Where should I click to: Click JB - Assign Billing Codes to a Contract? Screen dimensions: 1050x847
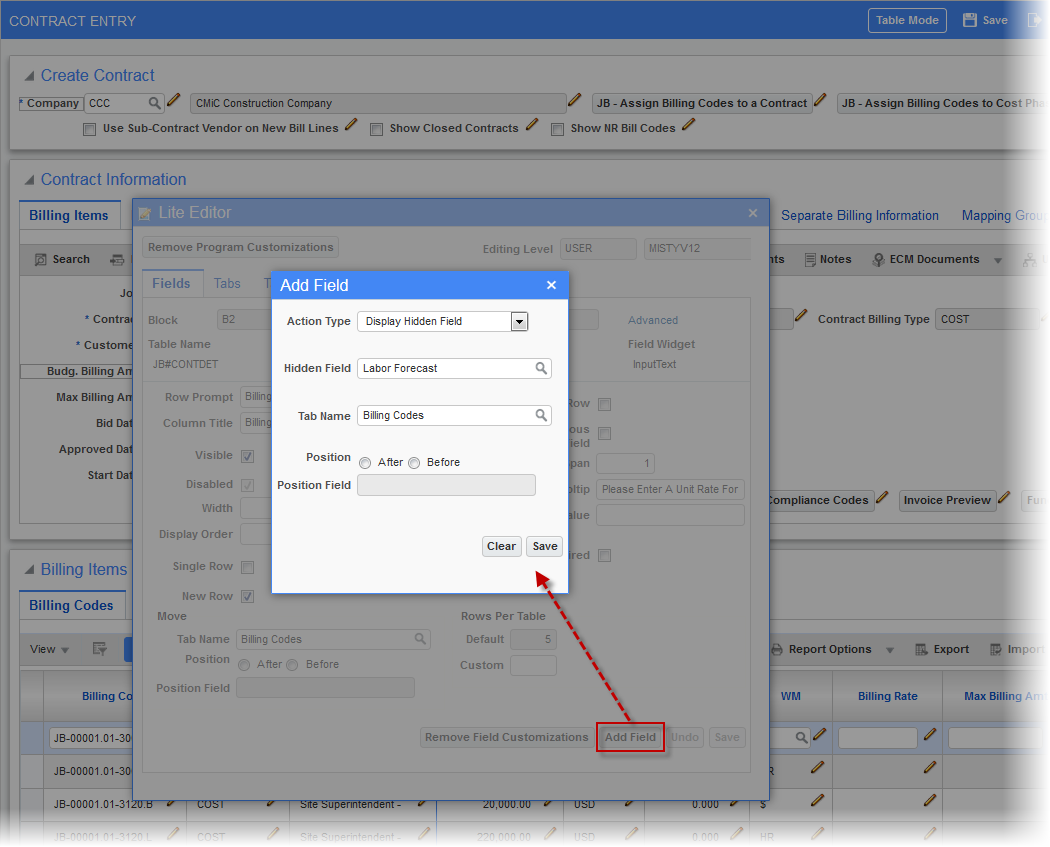(x=702, y=103)
